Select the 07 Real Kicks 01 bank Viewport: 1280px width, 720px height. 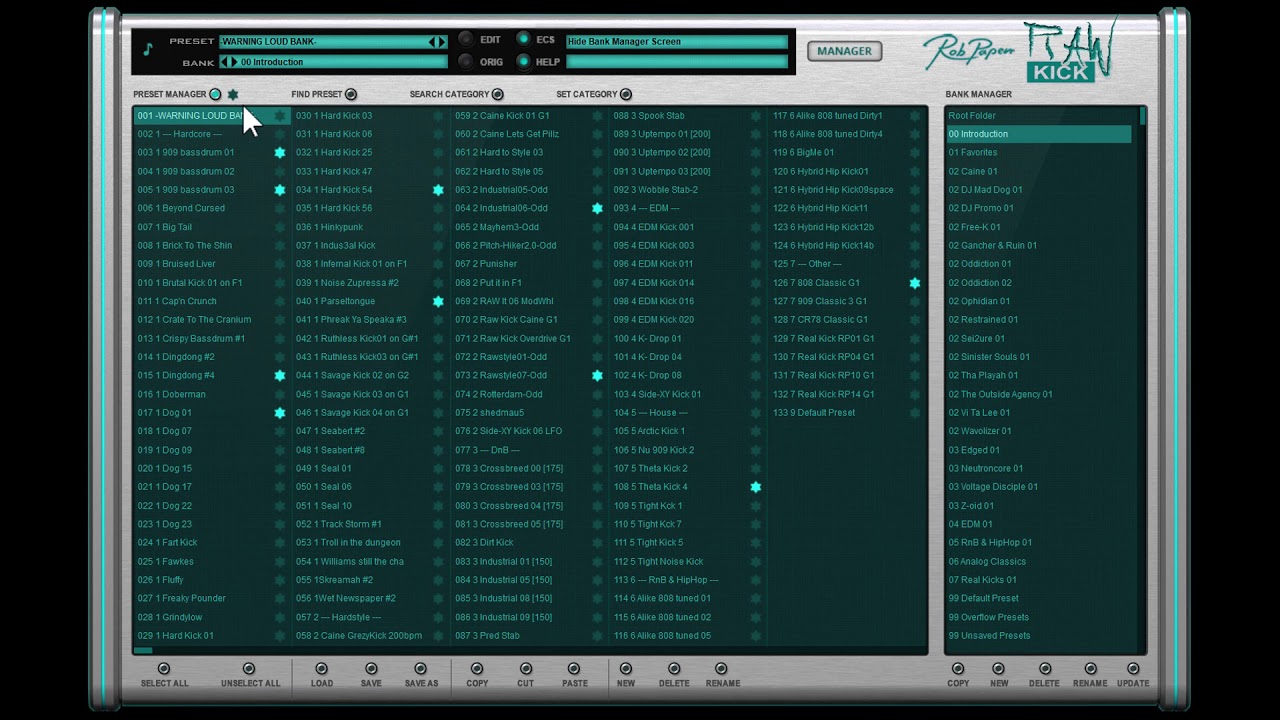pyautogui.click(x=1039, y=580)
